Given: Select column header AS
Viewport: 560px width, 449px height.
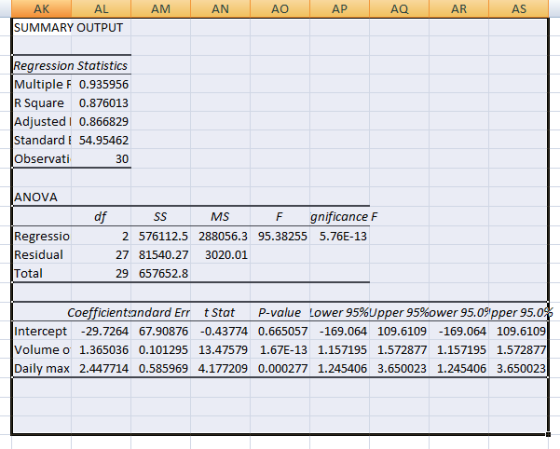Looking at the screenshot, I should (519, 9).
